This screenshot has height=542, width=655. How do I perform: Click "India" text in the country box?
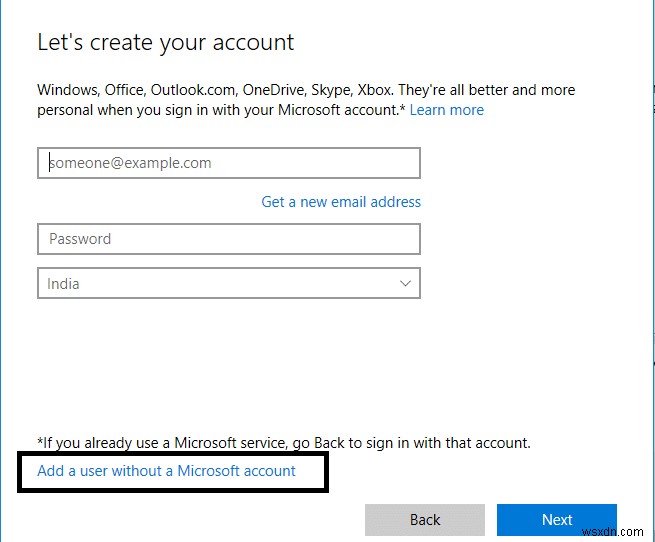(x=63, y=284)
